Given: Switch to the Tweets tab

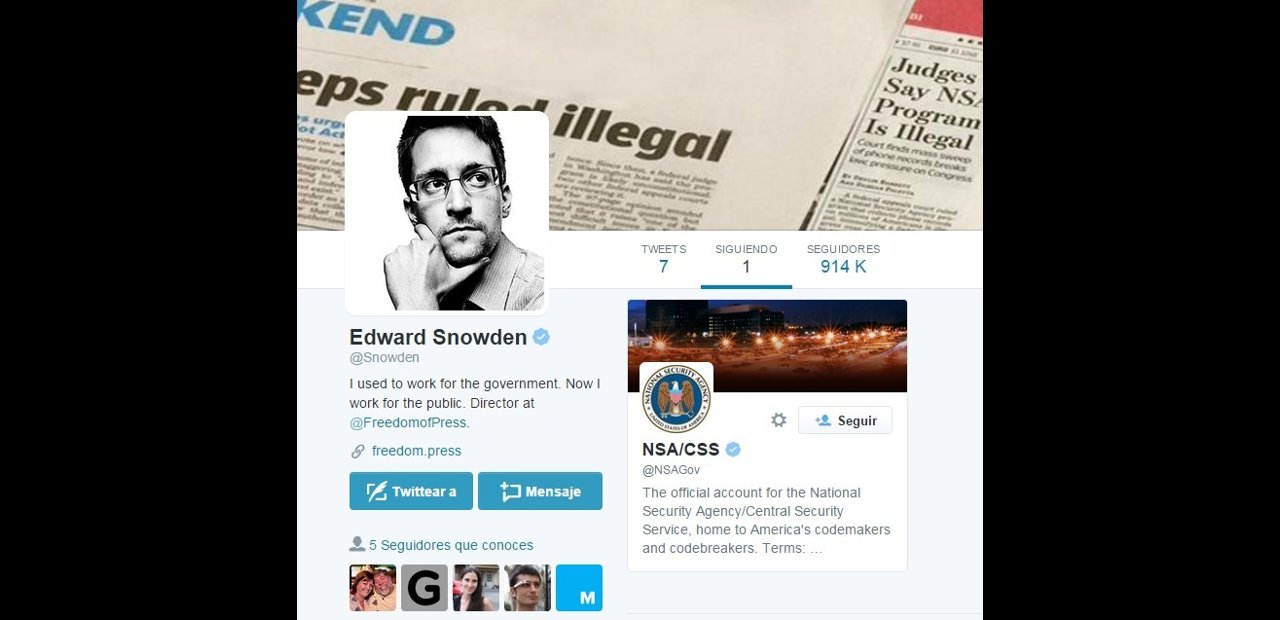Looking at the screenshot, I should click(663, 259).
